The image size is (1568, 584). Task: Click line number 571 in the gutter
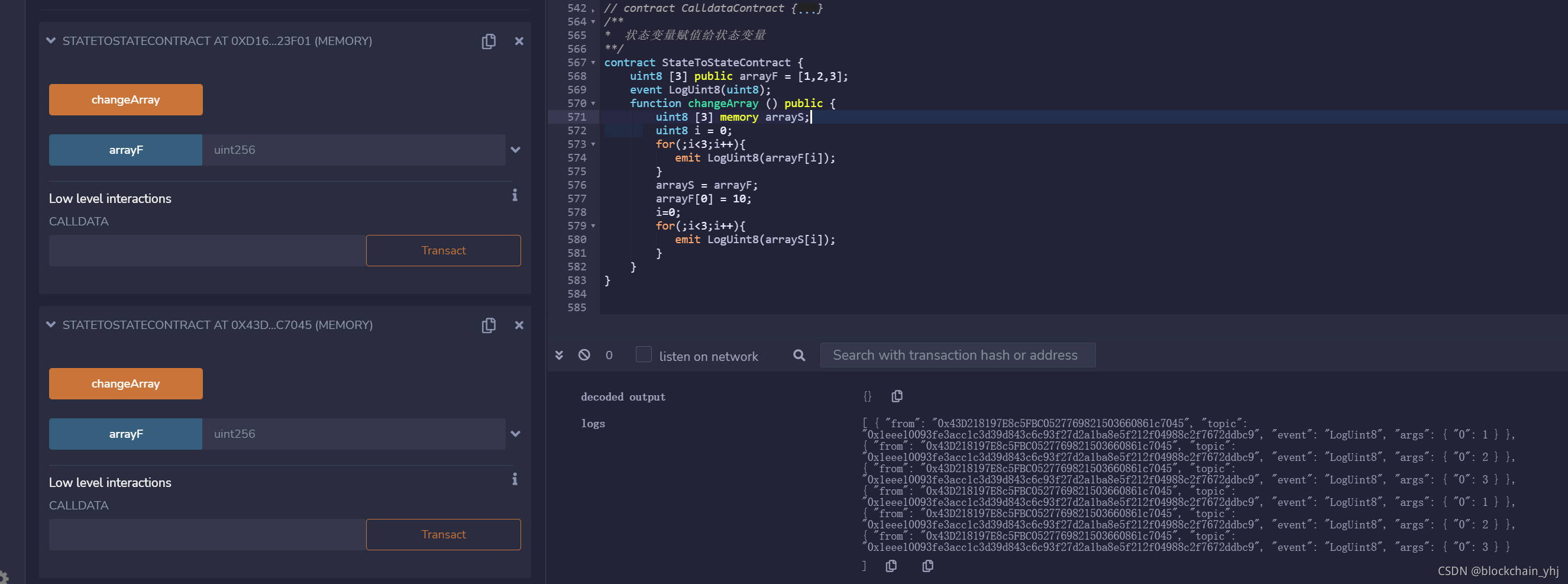pyautogui.click(x=577, y=117)
